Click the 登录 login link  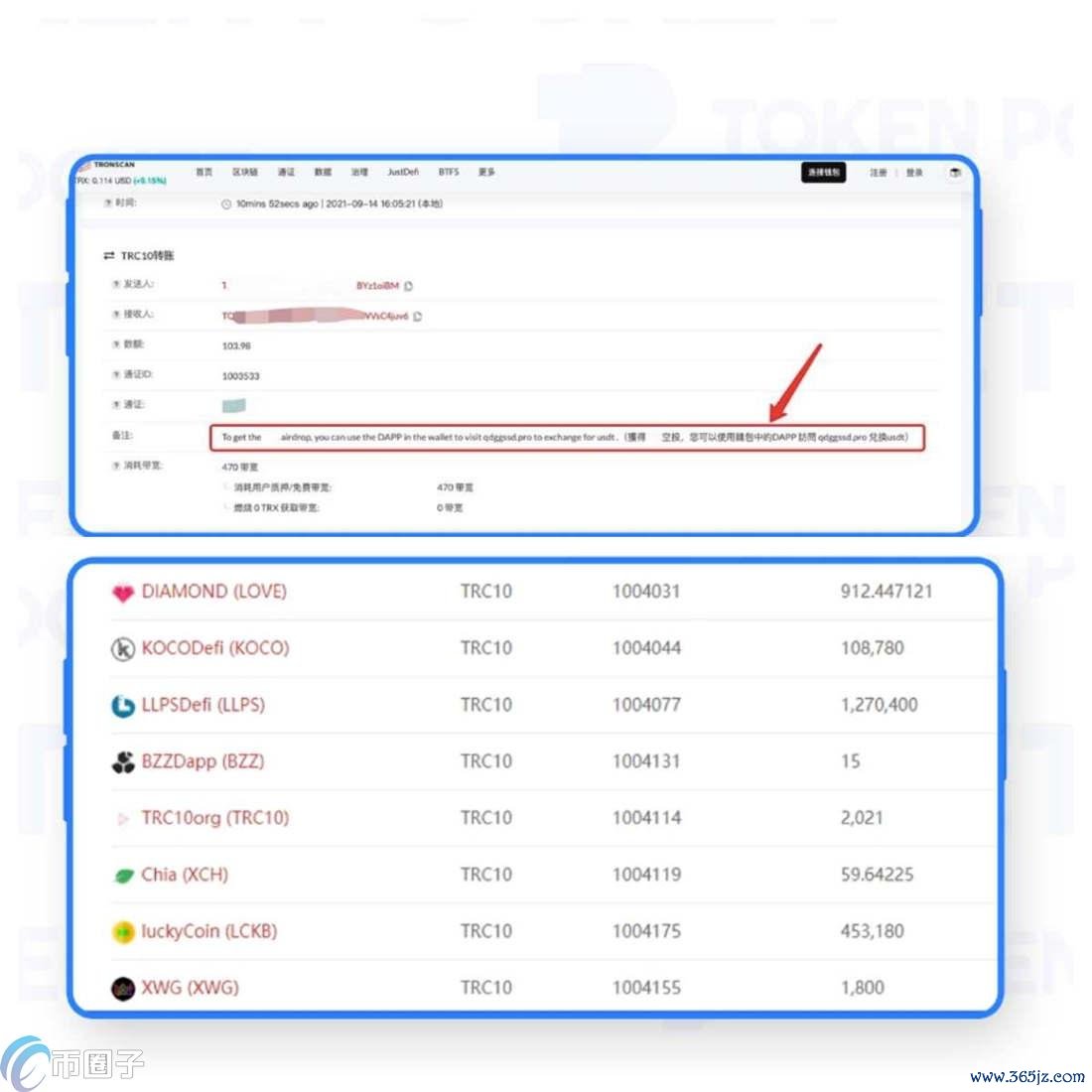tap(914, 173)
